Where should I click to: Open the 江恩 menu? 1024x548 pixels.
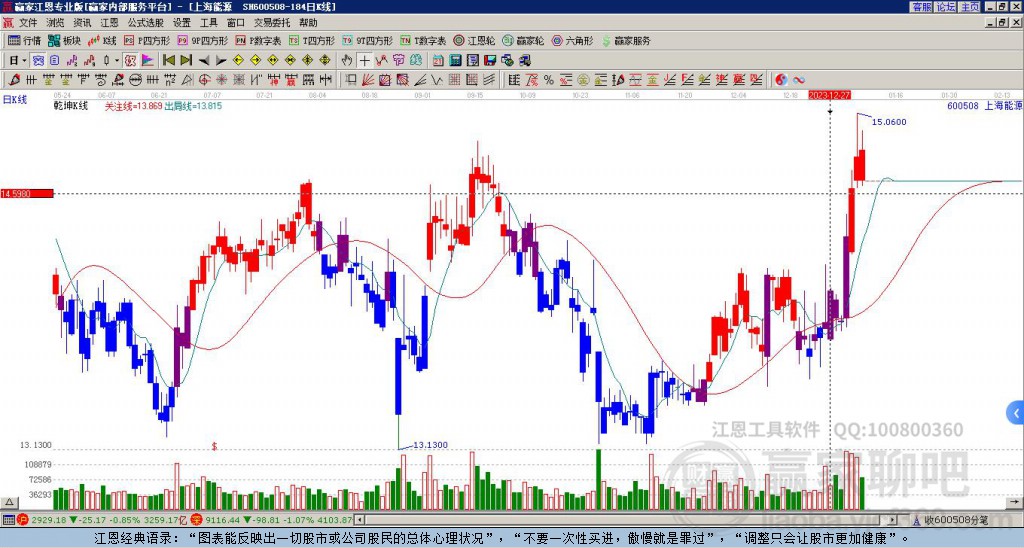click(109, 23)
